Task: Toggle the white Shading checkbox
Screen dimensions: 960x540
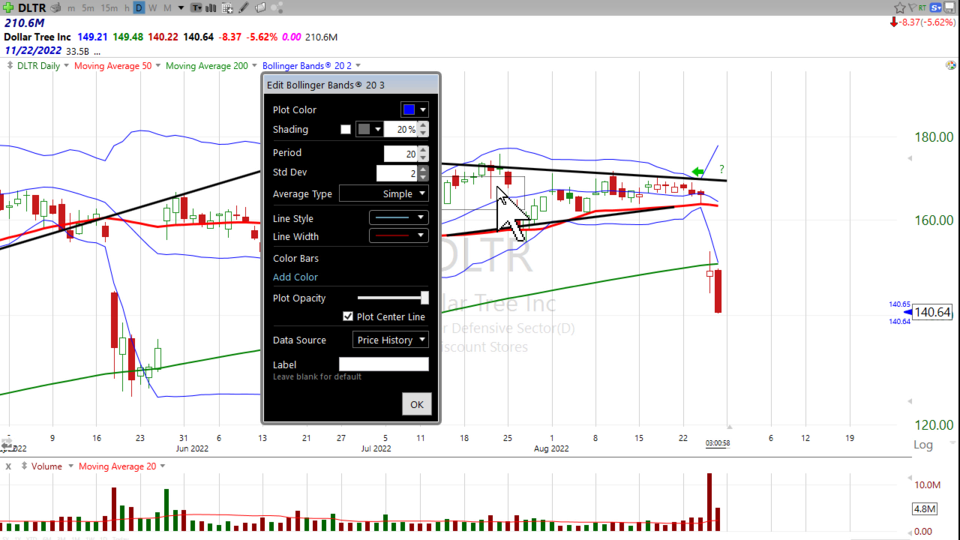Action: [x=346, y=129]
